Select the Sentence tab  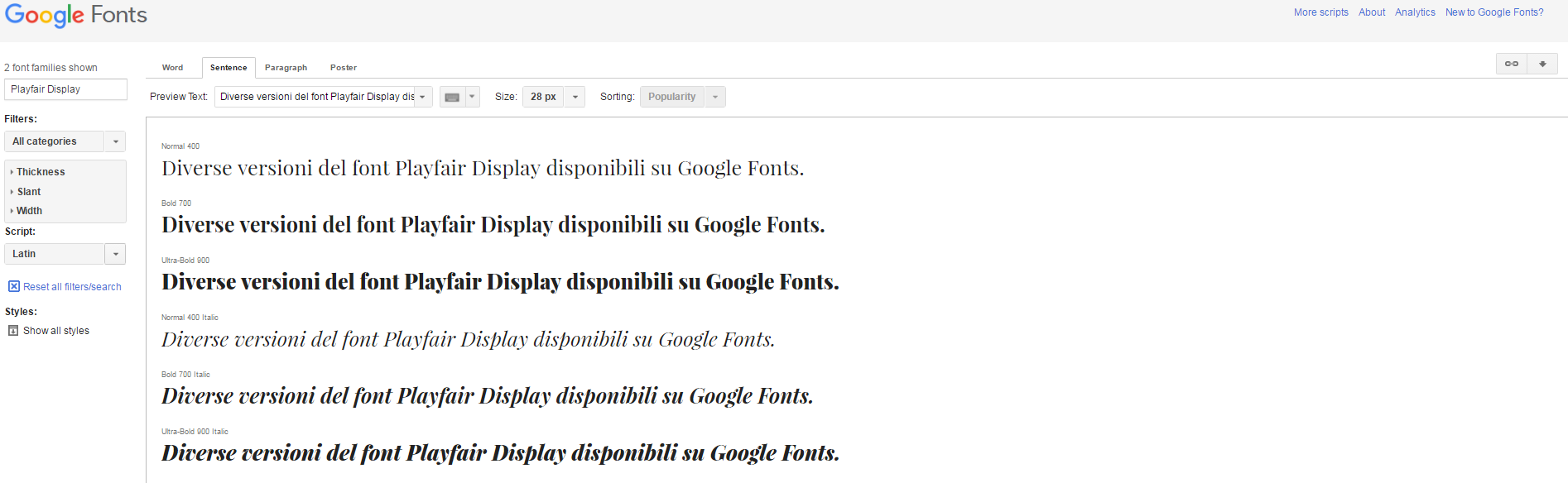(x=228, y=68)
